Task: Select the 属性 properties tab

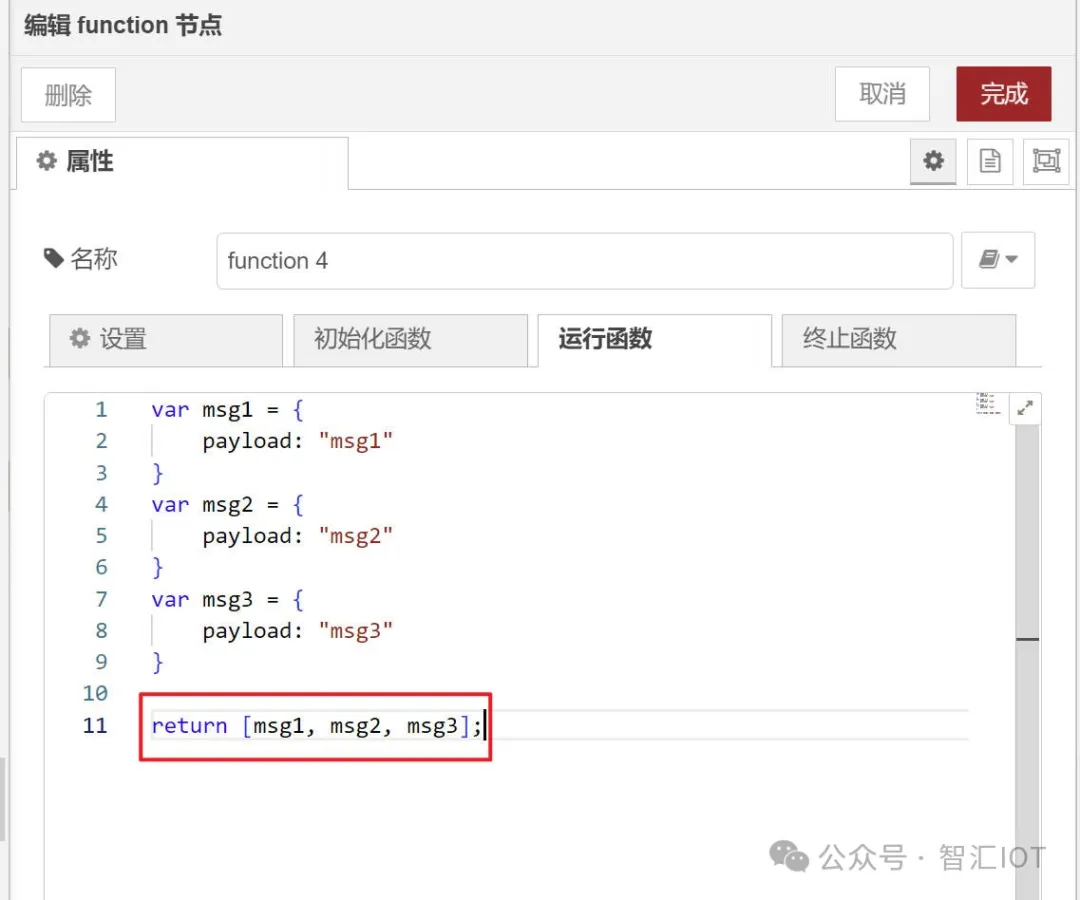Action: [x=183, y=163]
